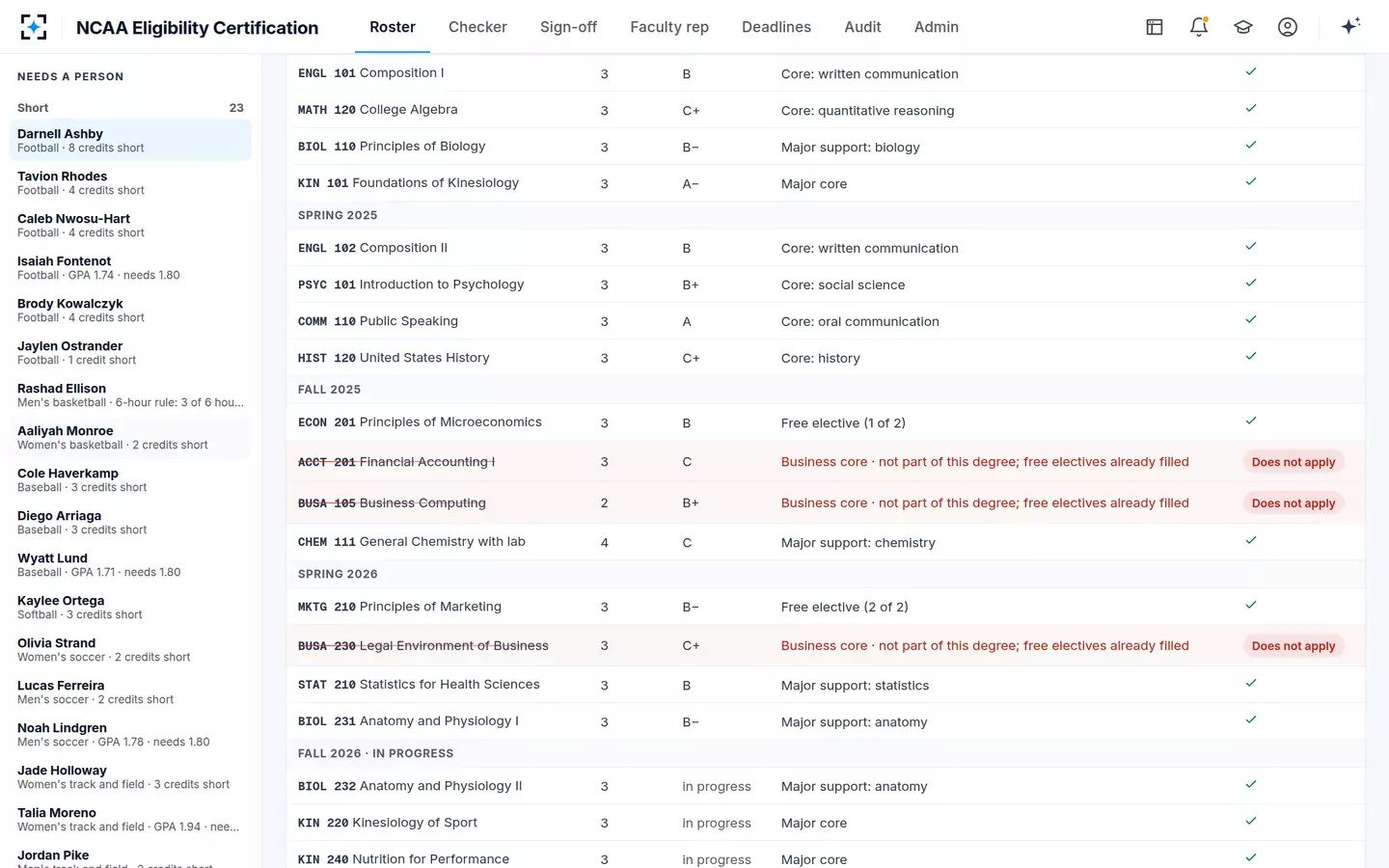Choose Jade Holloway from the roster
The width and height of the screenshot is (1389, 868).
(x=130, y=777)
